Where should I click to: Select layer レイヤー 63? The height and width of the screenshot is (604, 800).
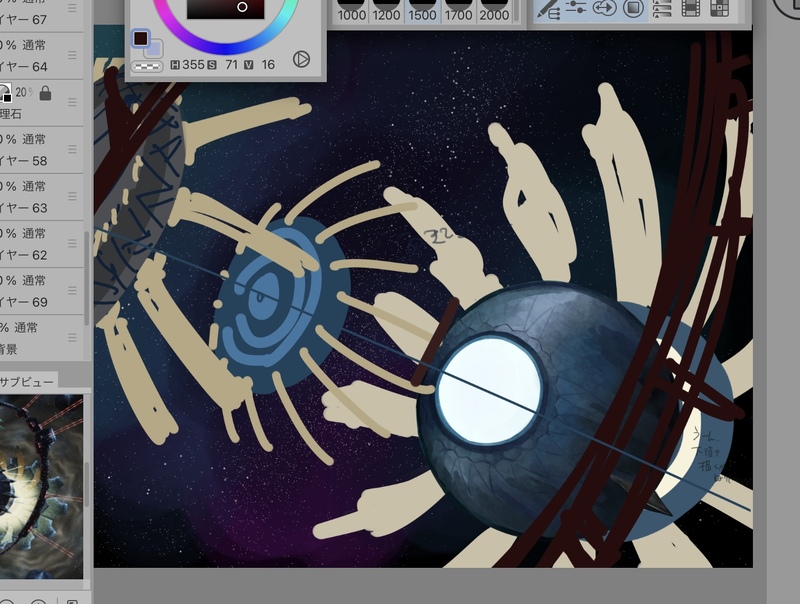(41, 197)
